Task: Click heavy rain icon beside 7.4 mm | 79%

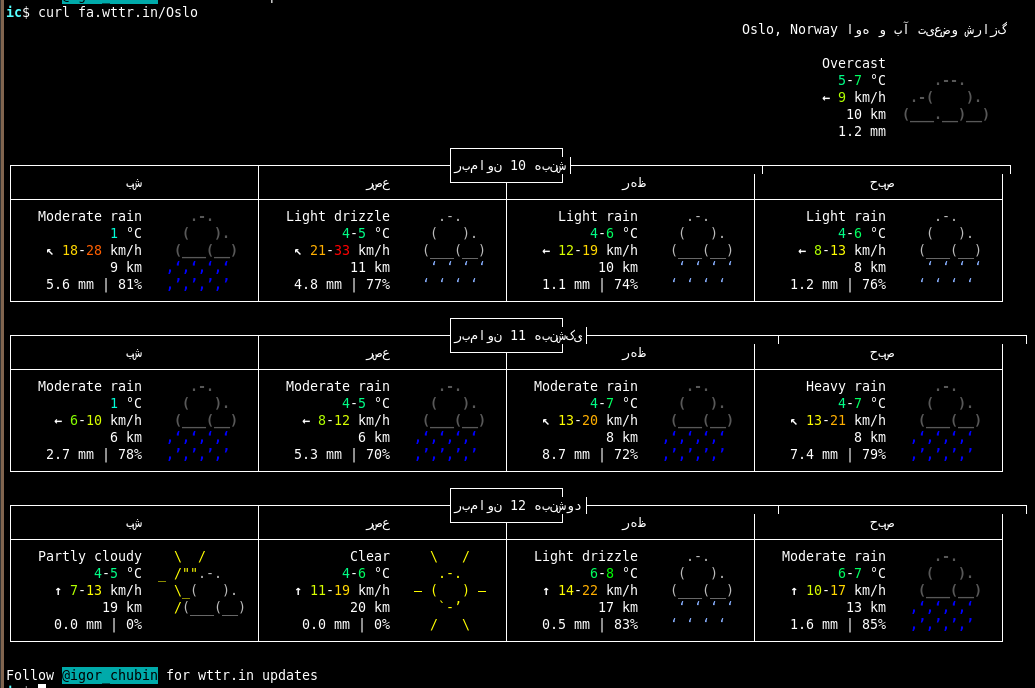Action: coord(946,421)
